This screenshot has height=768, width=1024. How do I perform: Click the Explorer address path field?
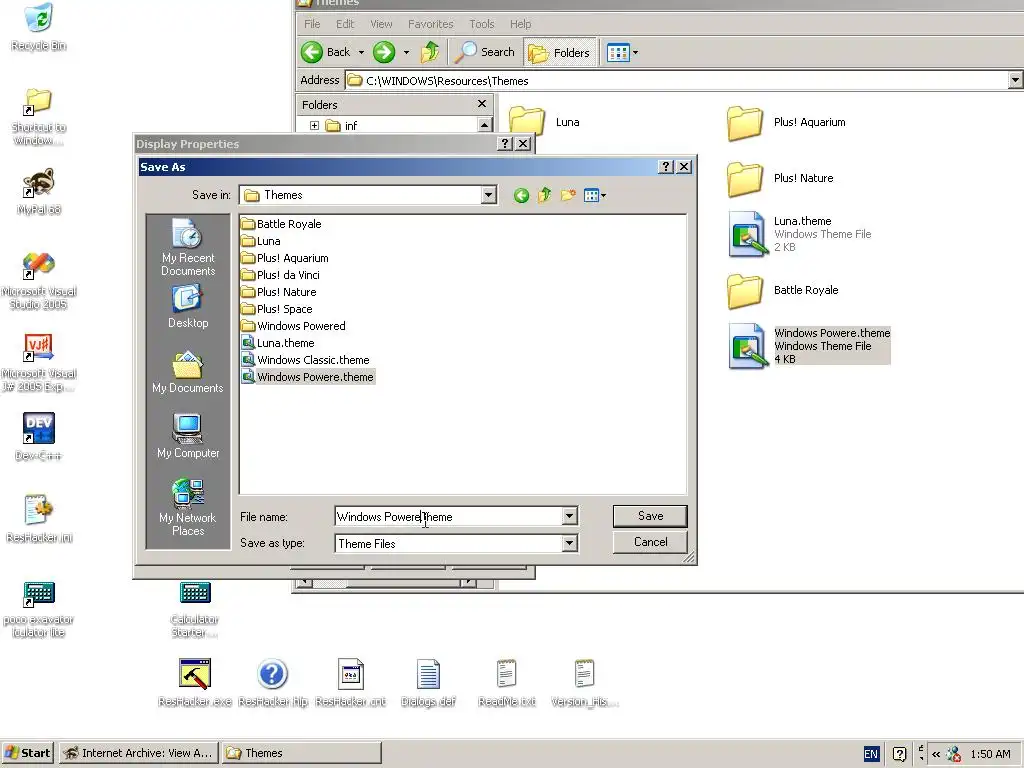point(676,80)
